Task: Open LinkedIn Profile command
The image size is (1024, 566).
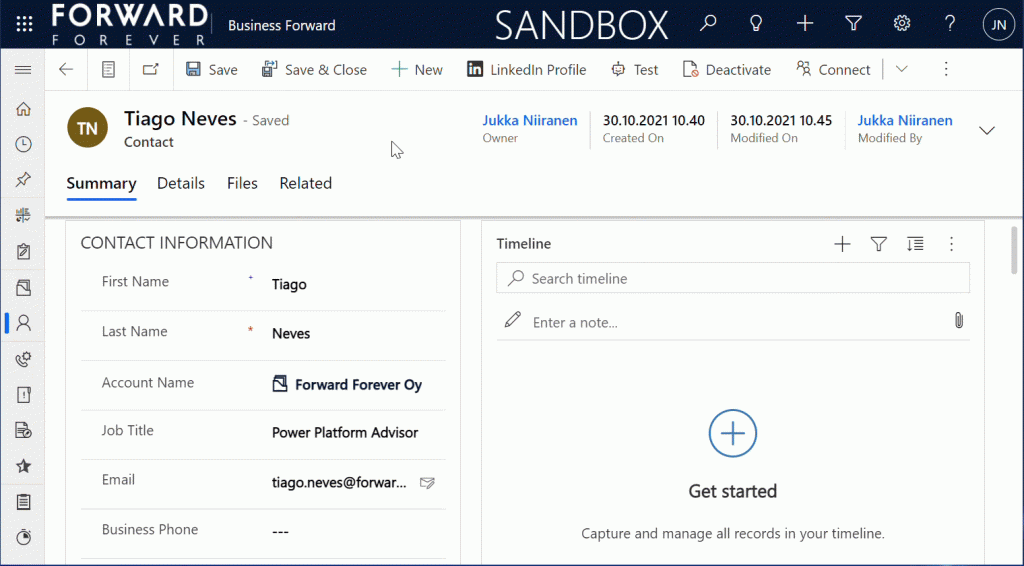Action: pos(526,69)
